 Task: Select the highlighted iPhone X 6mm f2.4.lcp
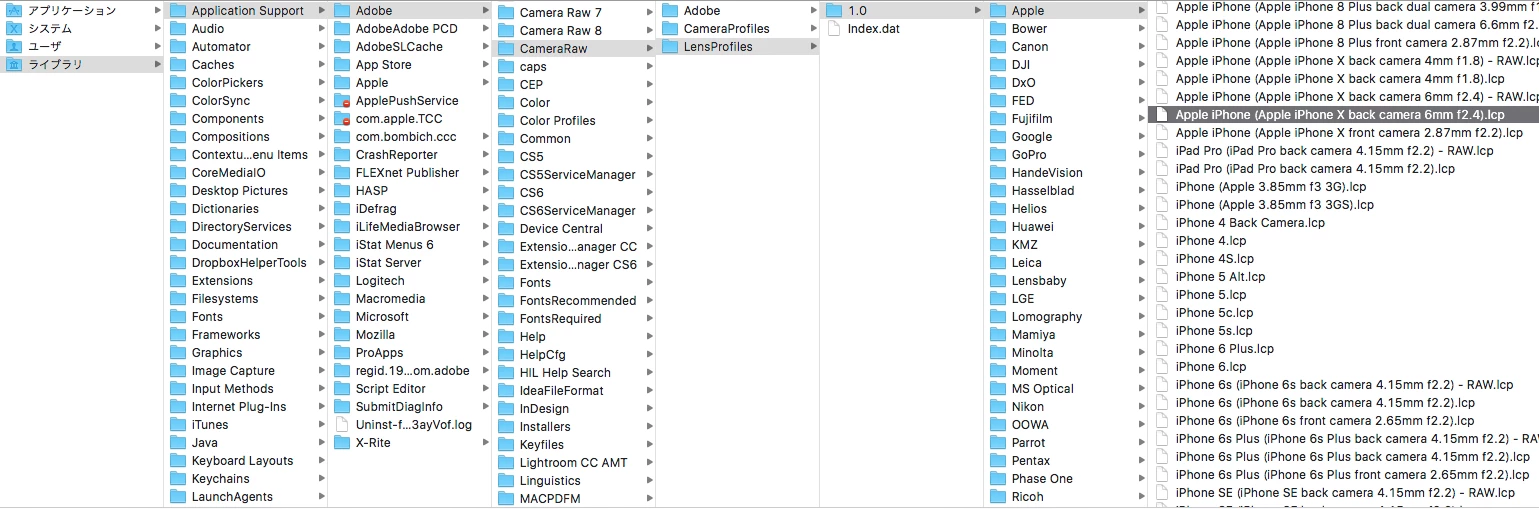click(1344, 114)
